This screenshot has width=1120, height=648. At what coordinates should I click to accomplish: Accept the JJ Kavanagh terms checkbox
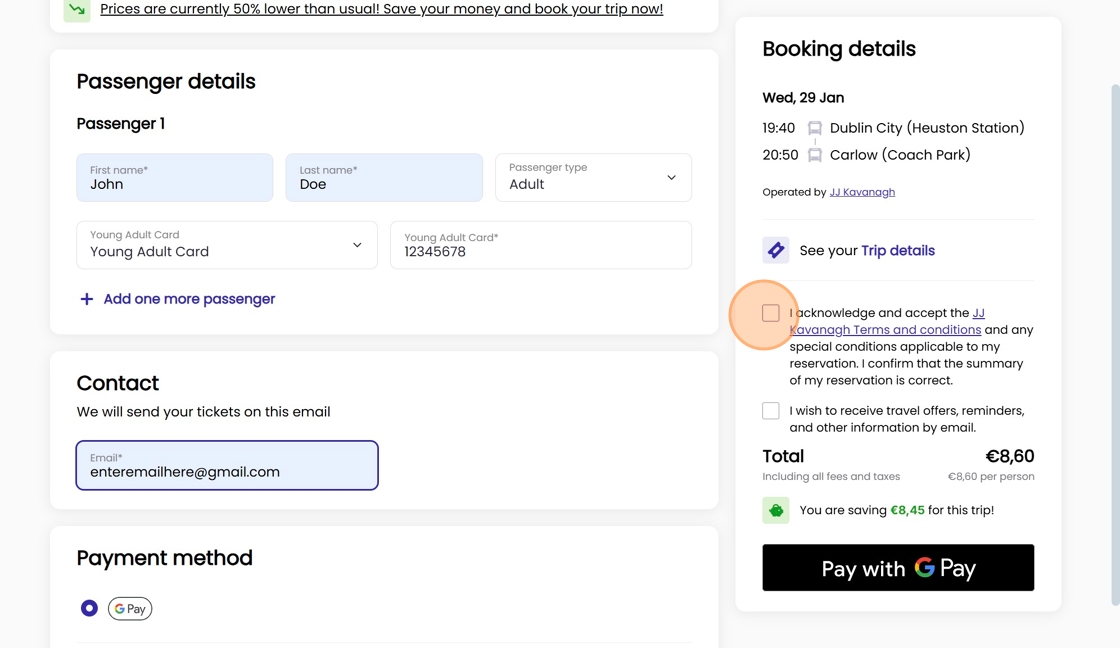[771, 313]
